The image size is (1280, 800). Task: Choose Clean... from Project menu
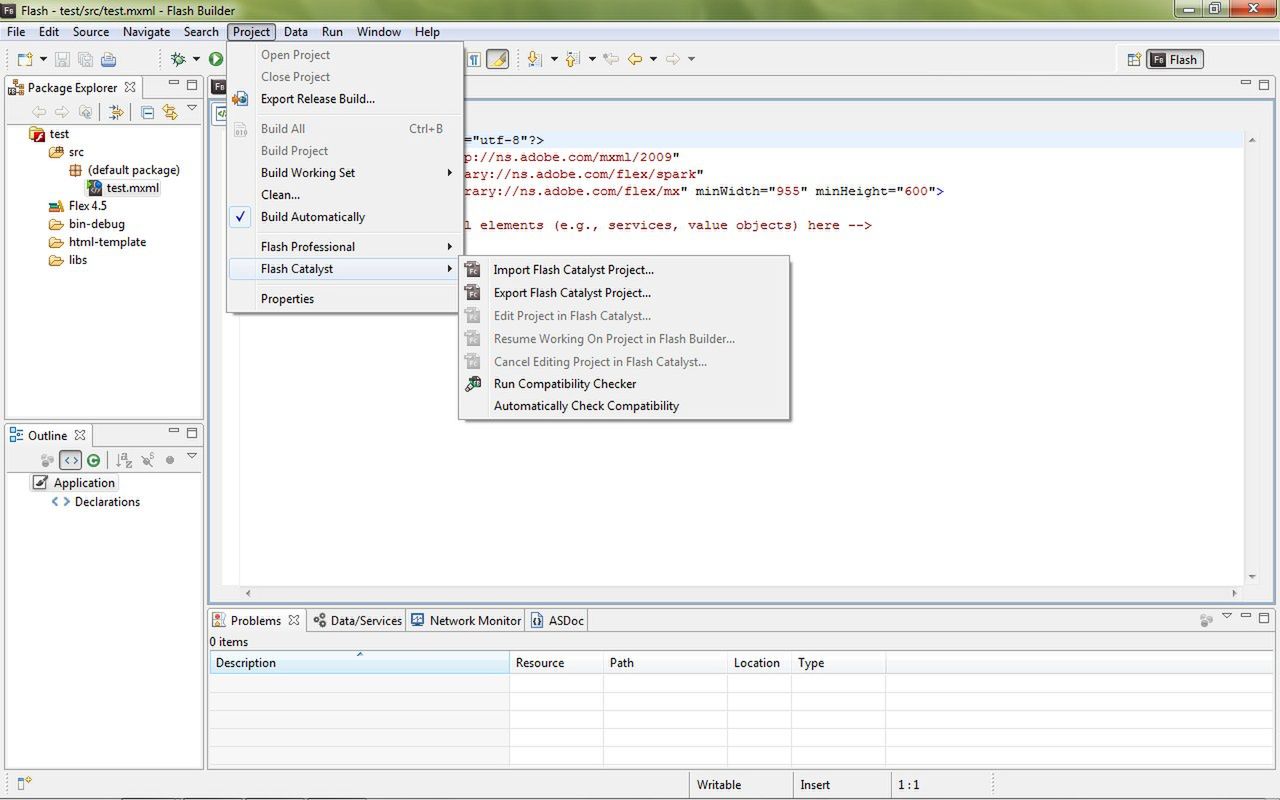[x=345, y=195]
